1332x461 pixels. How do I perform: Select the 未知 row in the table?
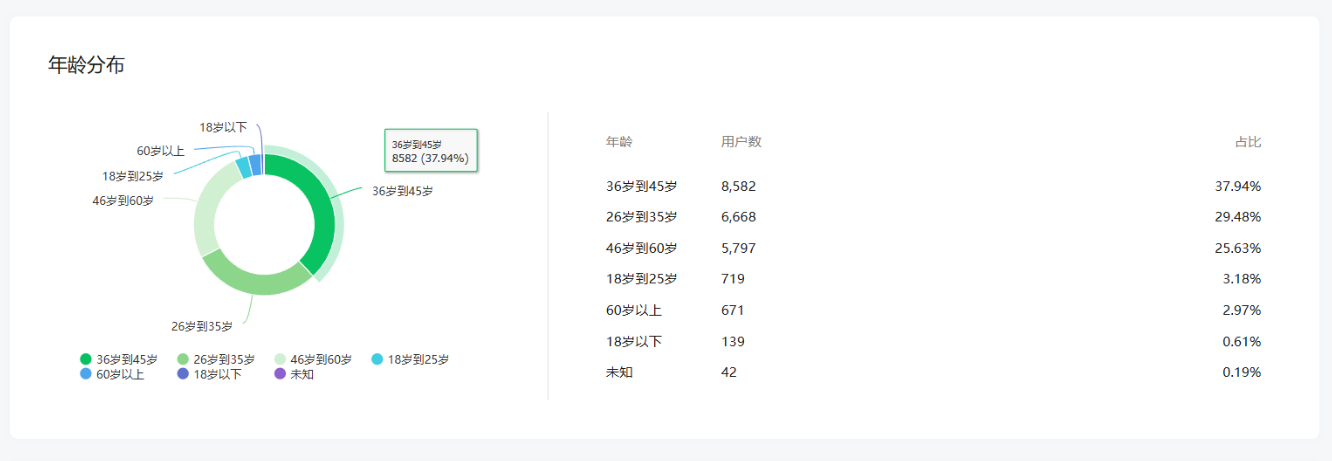619,372
